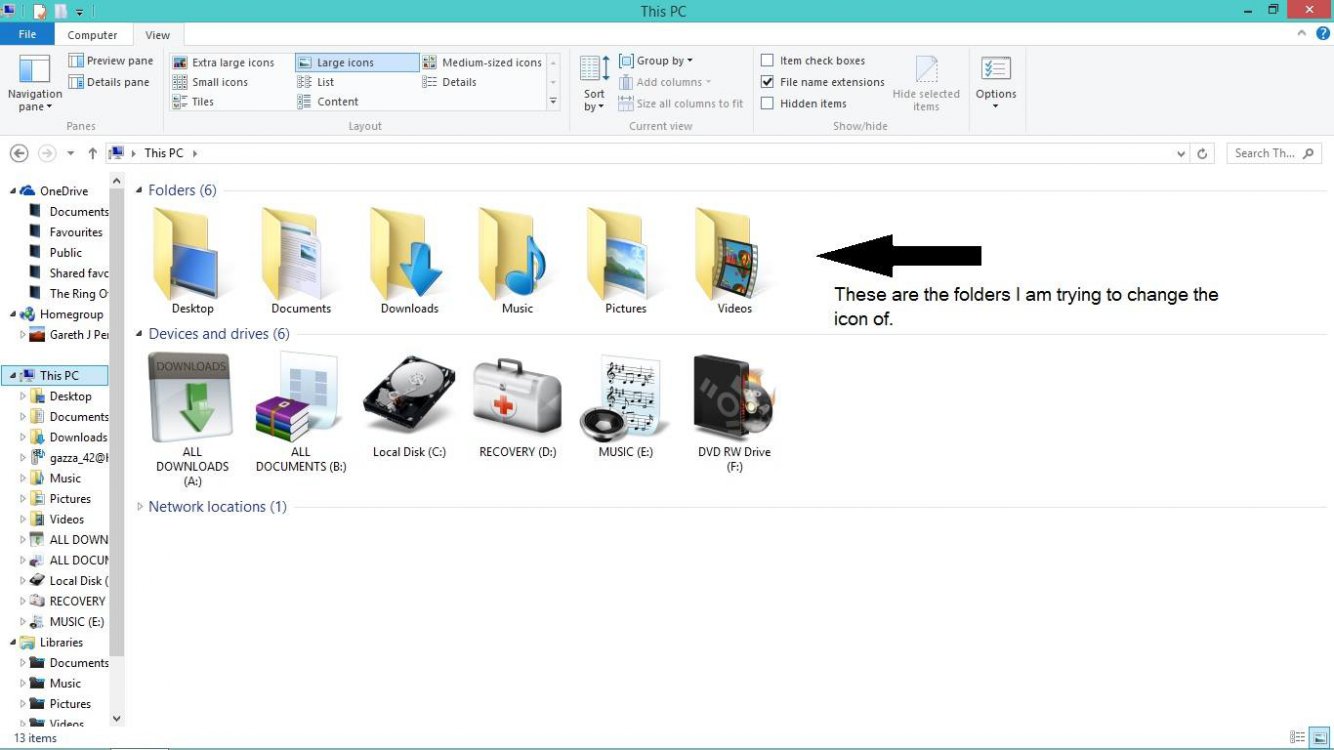Click inside the search box
Screen dimensions: 1334x750
coord(1265,152)
